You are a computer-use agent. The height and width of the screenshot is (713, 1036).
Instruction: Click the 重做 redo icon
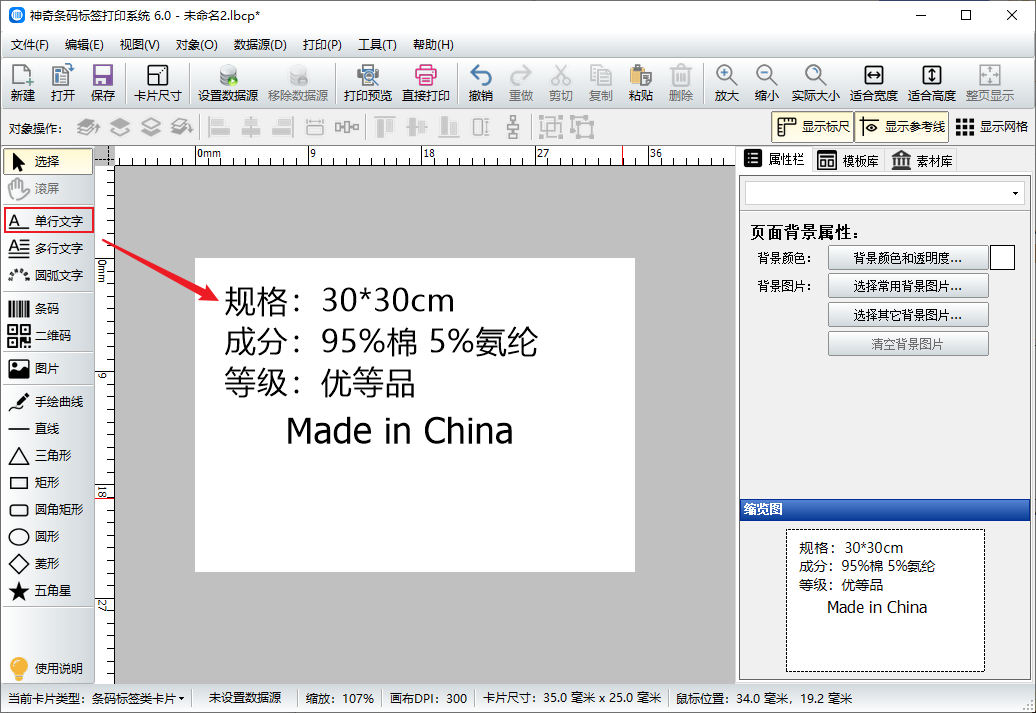521,83
